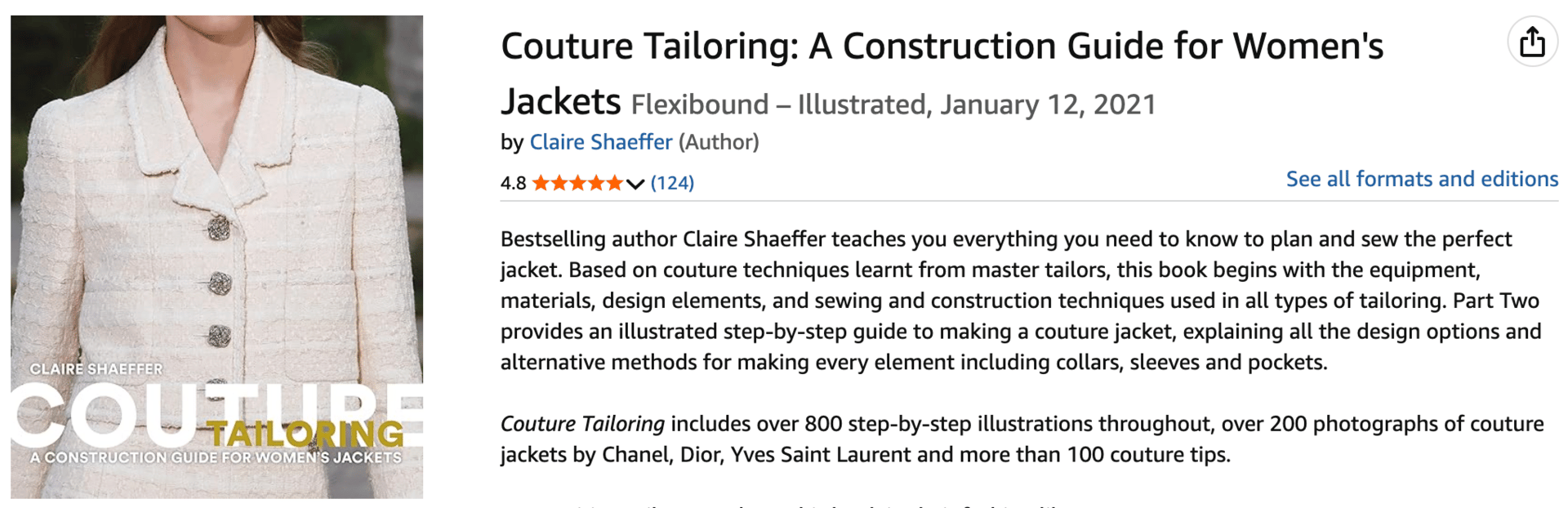Viewport: 1568px width, 508px height.
Task: Click the share icon button
Action: [1532, 42]
